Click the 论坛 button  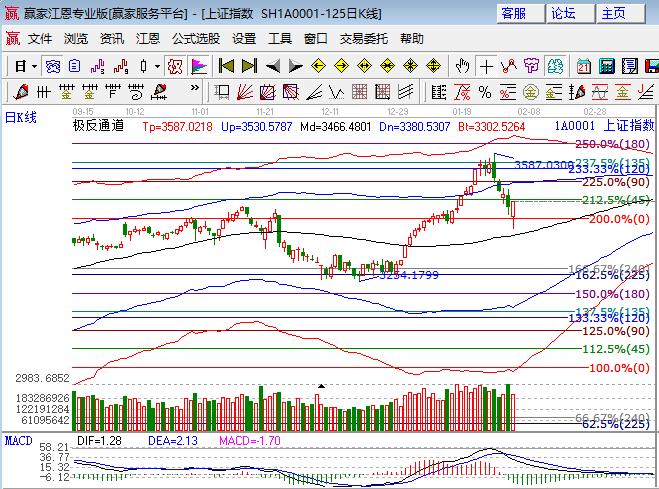564,13
